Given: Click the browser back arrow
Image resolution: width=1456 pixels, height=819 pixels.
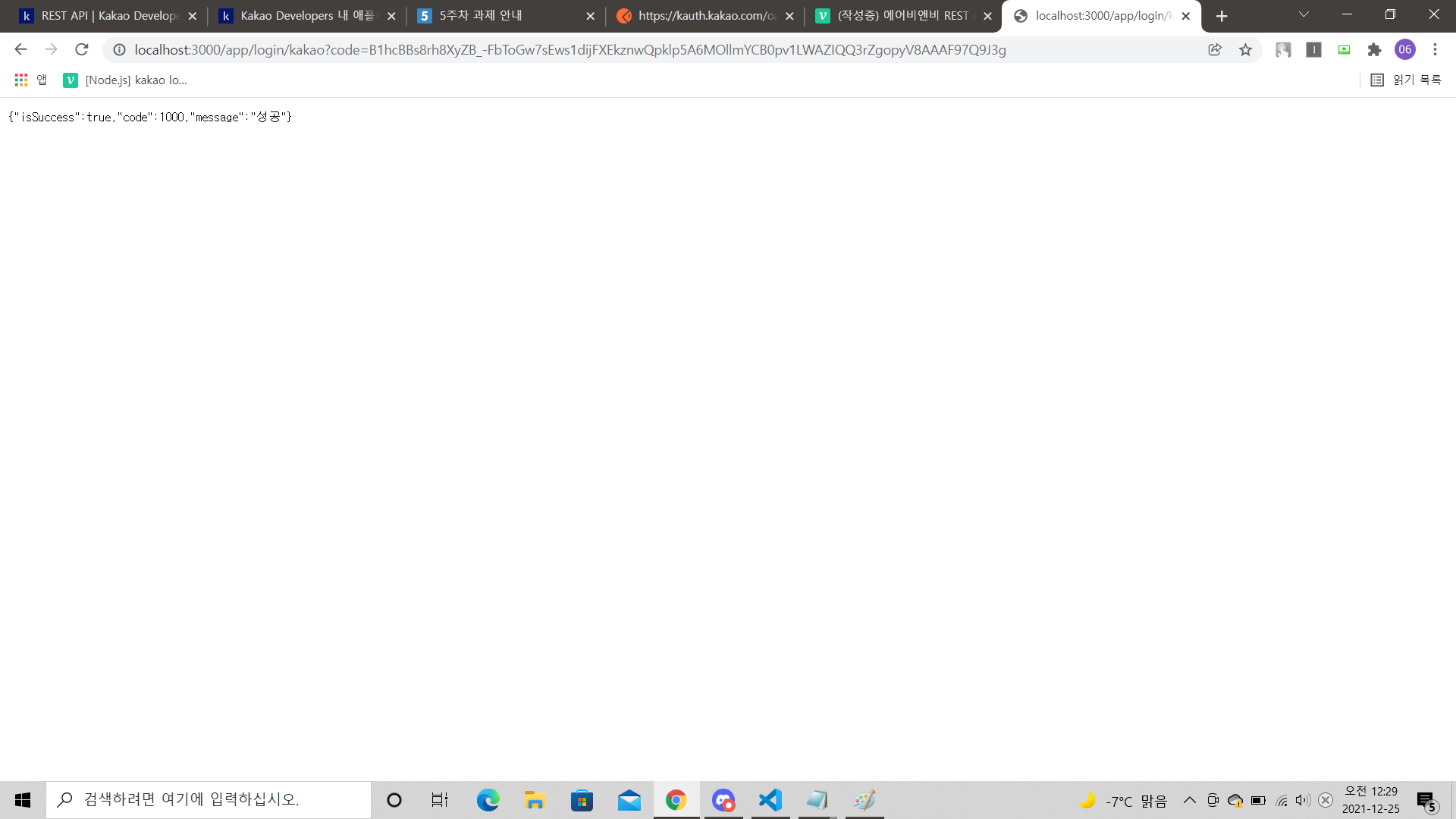Looking at the screenshot, I should 20,50.
